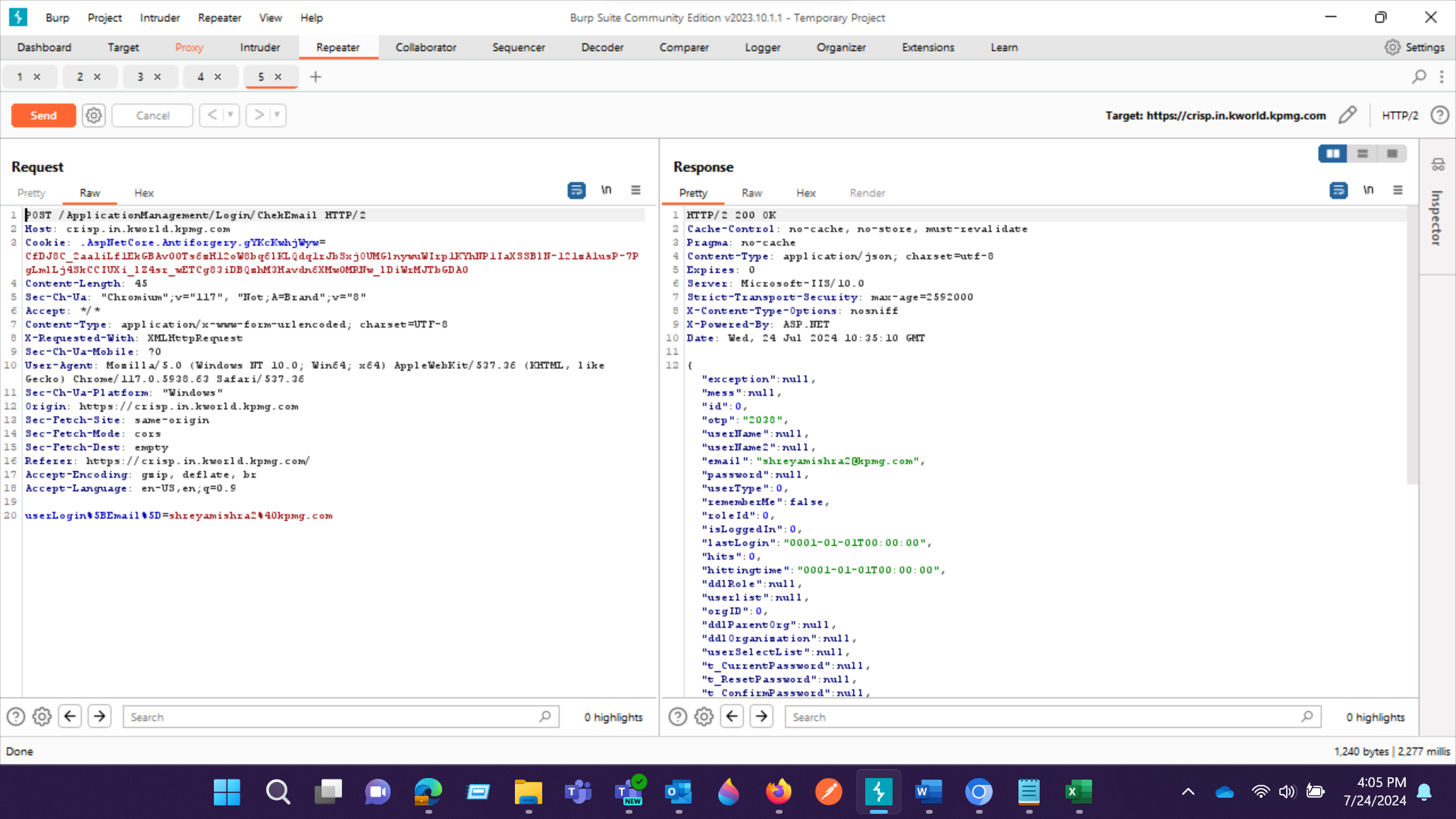1456x819 pixels.
Task: Open Excel from the taskbar
Action: [x=1078, y=792]
